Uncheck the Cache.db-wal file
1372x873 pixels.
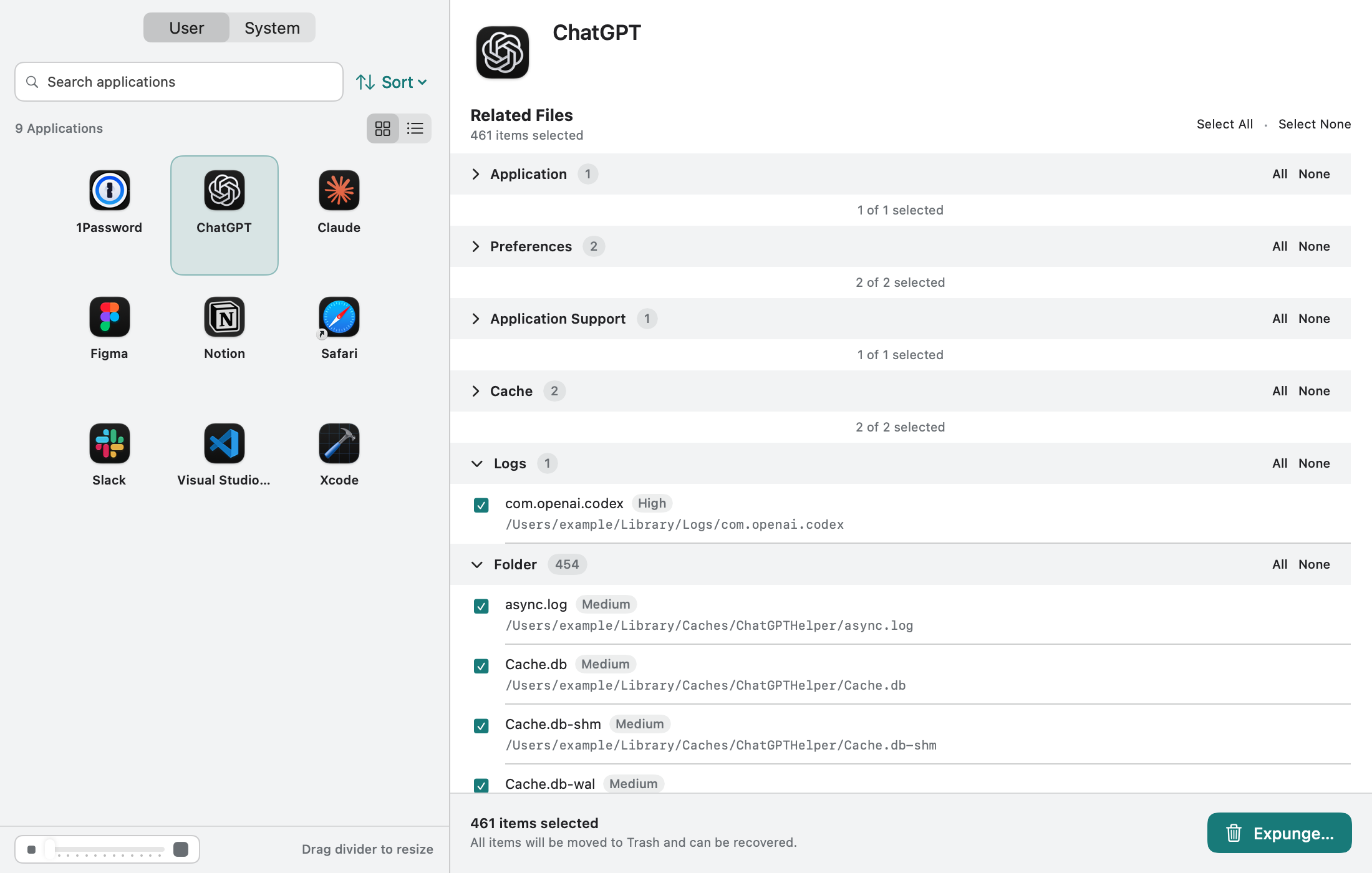(481, 786)
